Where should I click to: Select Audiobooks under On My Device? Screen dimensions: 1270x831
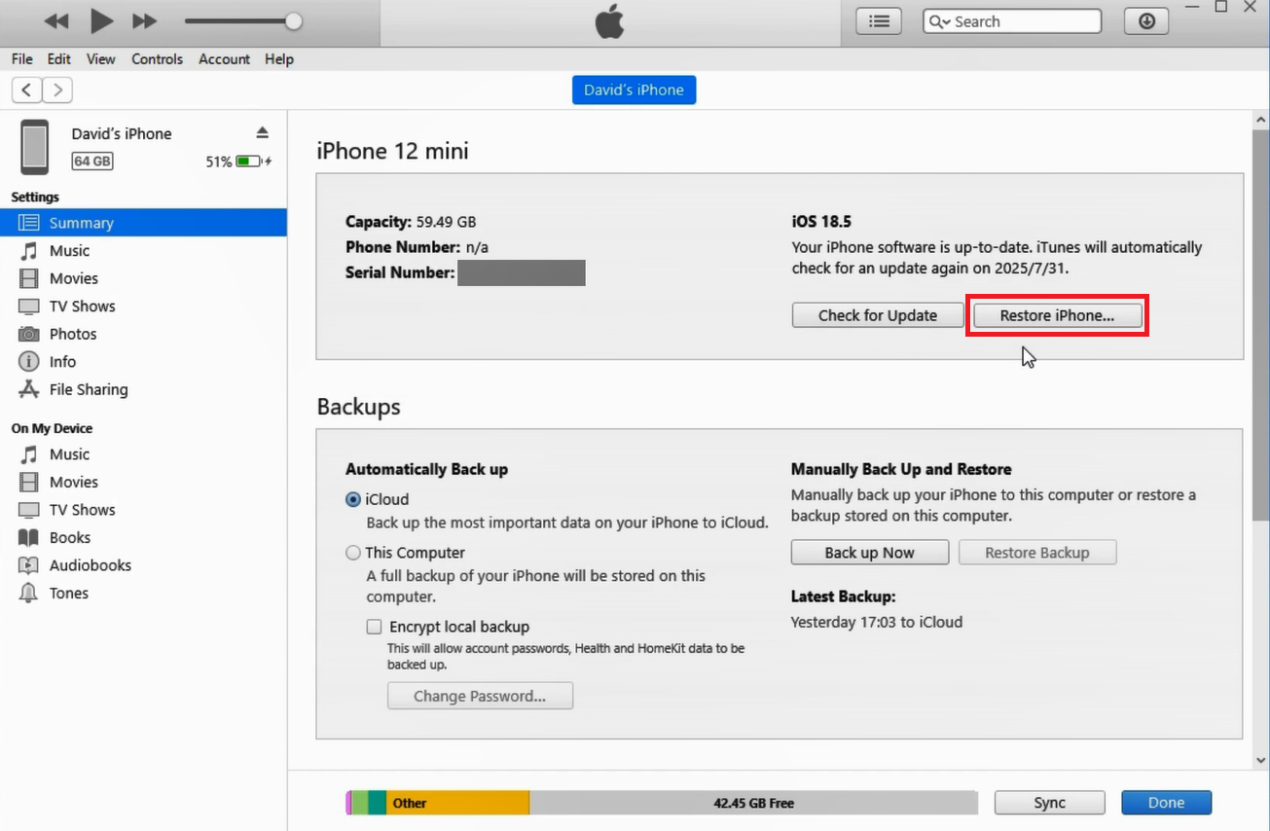(x=91, y=565)
